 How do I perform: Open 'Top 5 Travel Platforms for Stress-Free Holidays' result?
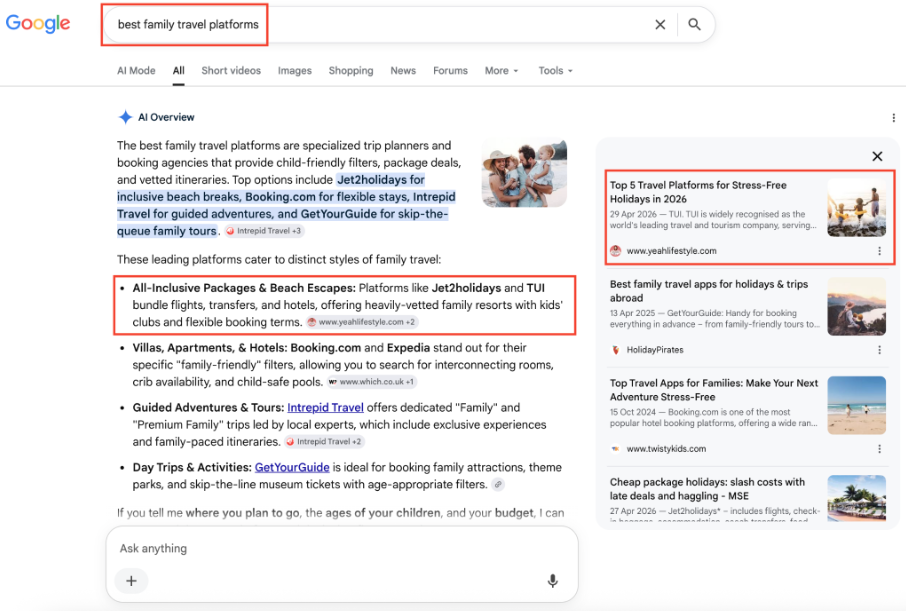[x=698, y=192]
